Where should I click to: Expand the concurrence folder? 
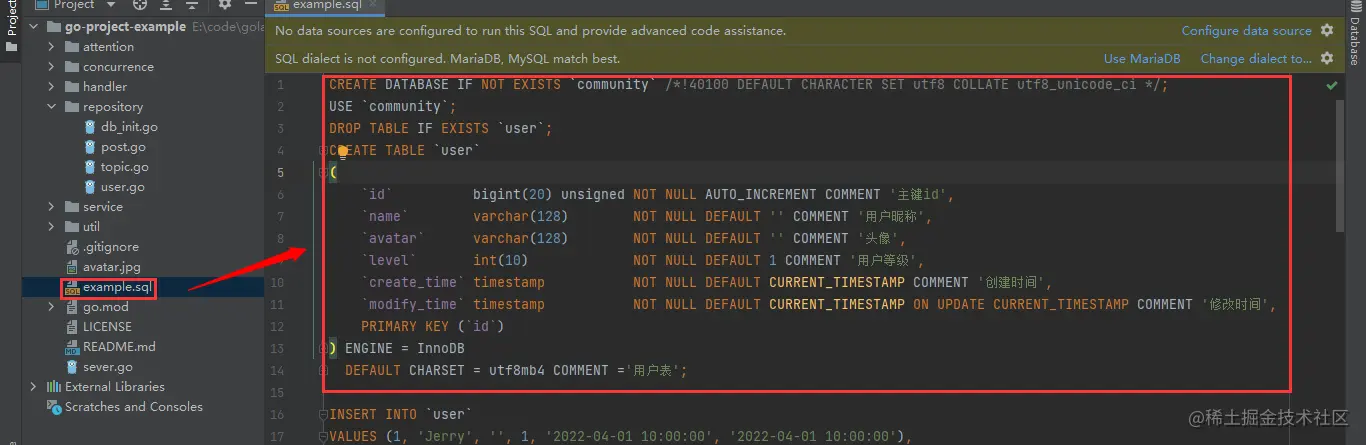(x=52, y=67)
